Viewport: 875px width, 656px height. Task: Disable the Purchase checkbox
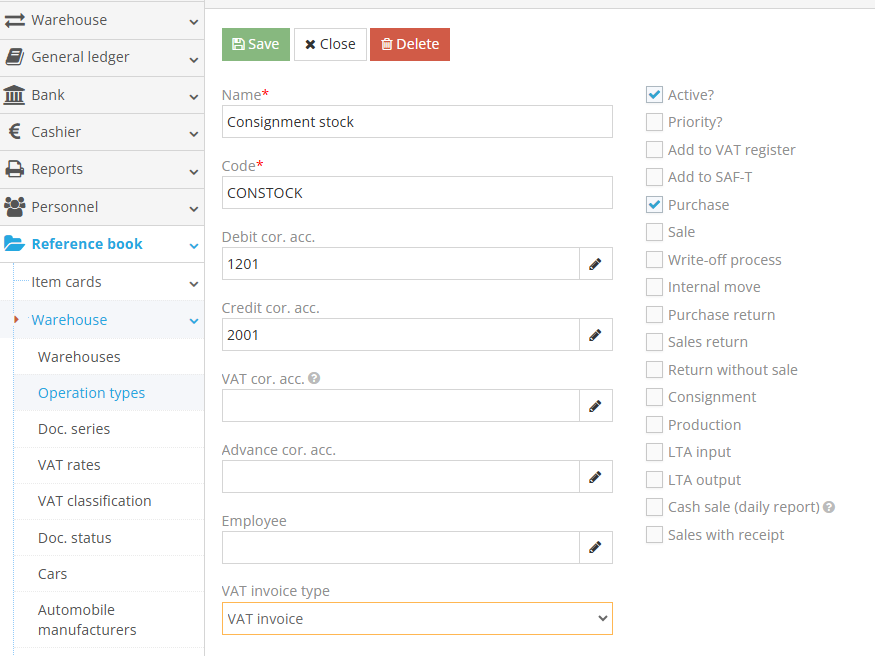(x=654, y=204)
